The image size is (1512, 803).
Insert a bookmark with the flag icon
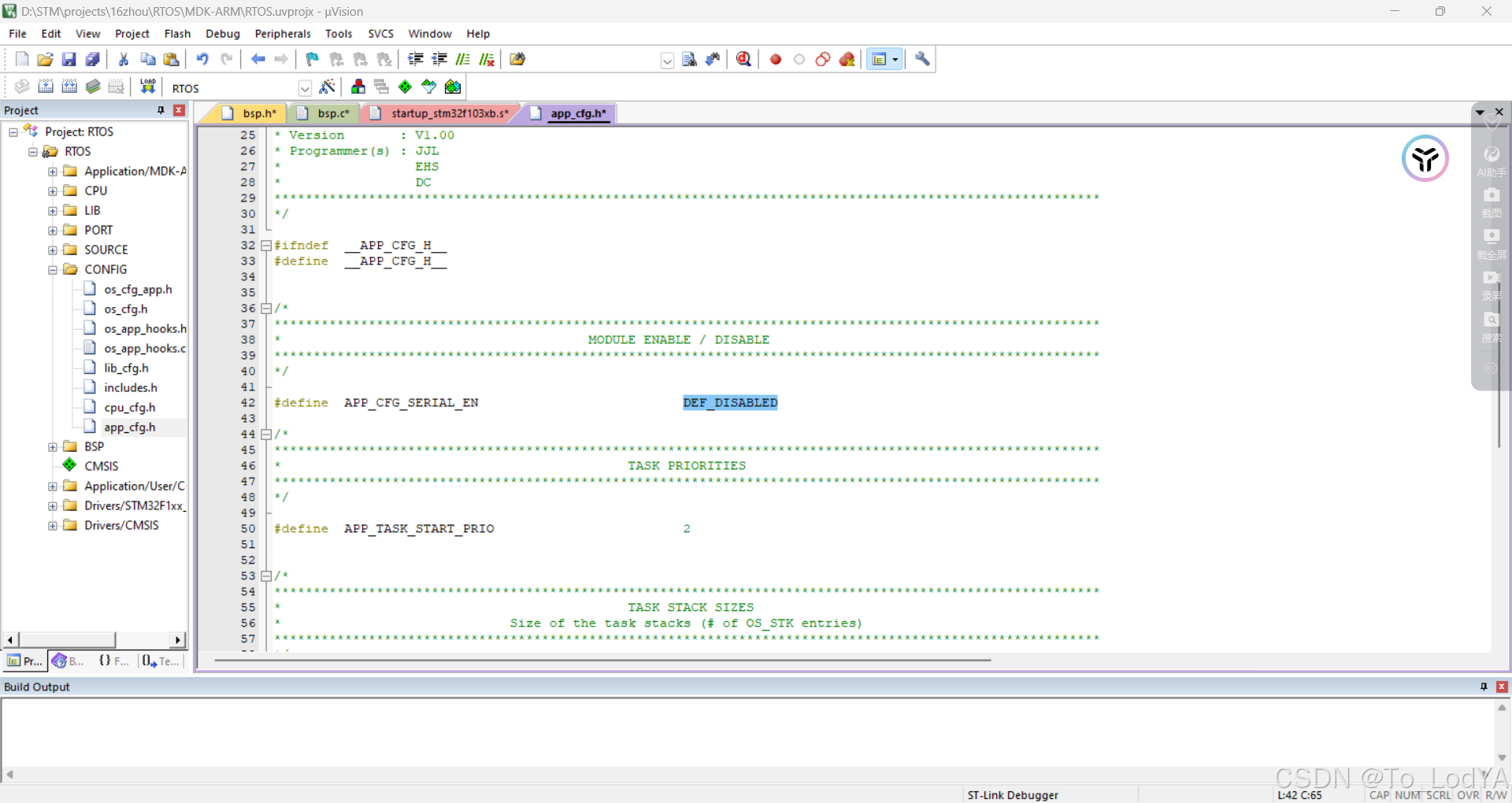[x=313, y=59]
